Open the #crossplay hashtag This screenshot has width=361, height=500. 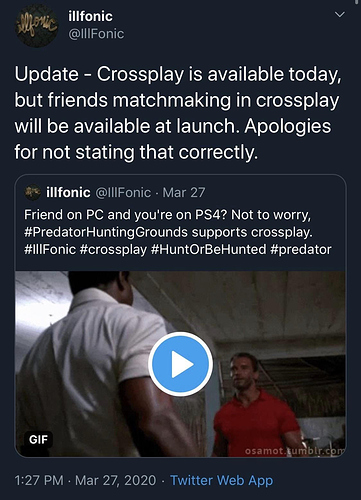point(113,249)
